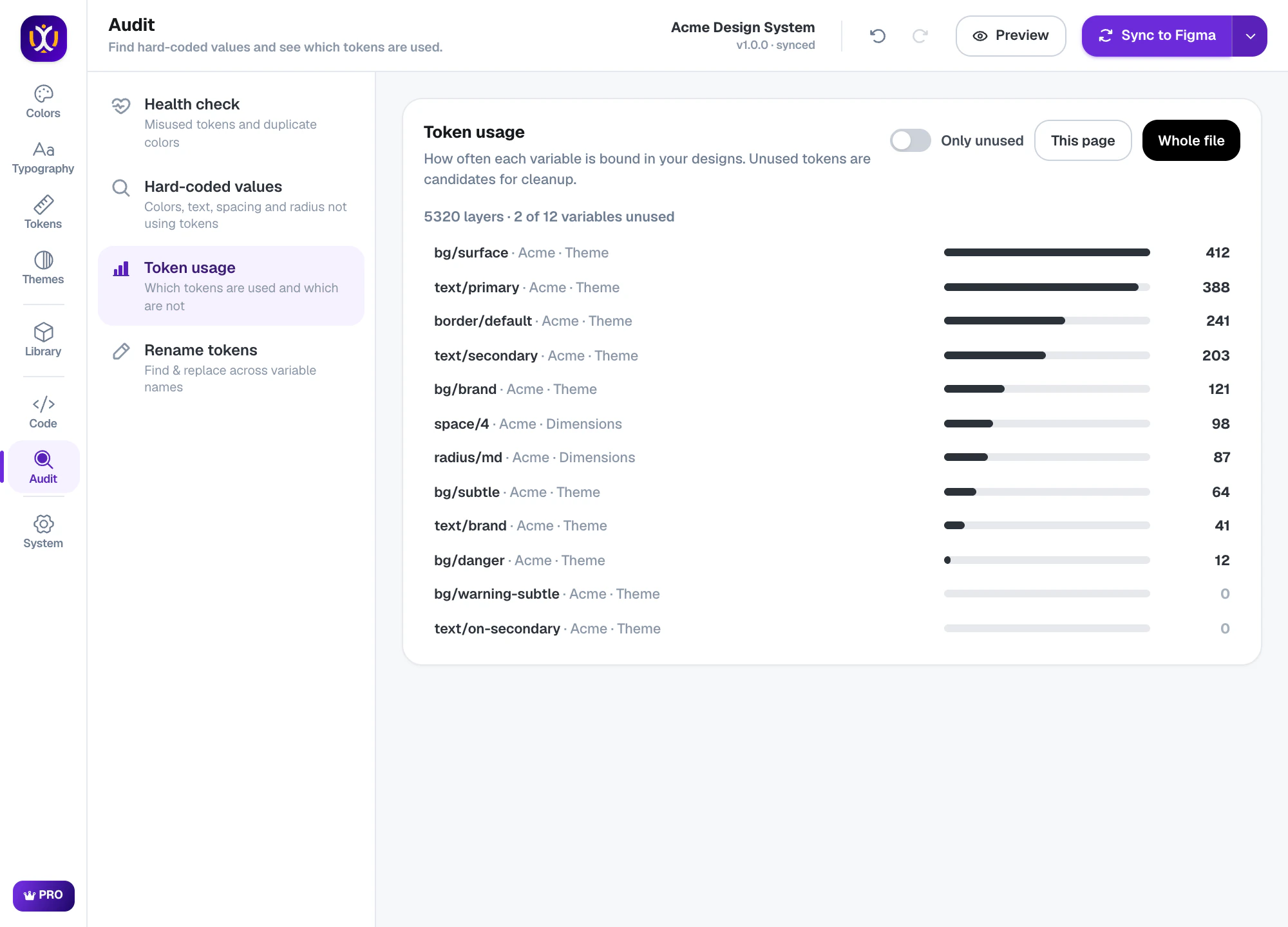Click the Health check heartbeat icon
This screenshot has height=927, width=1288.
[x=121, y=106]
